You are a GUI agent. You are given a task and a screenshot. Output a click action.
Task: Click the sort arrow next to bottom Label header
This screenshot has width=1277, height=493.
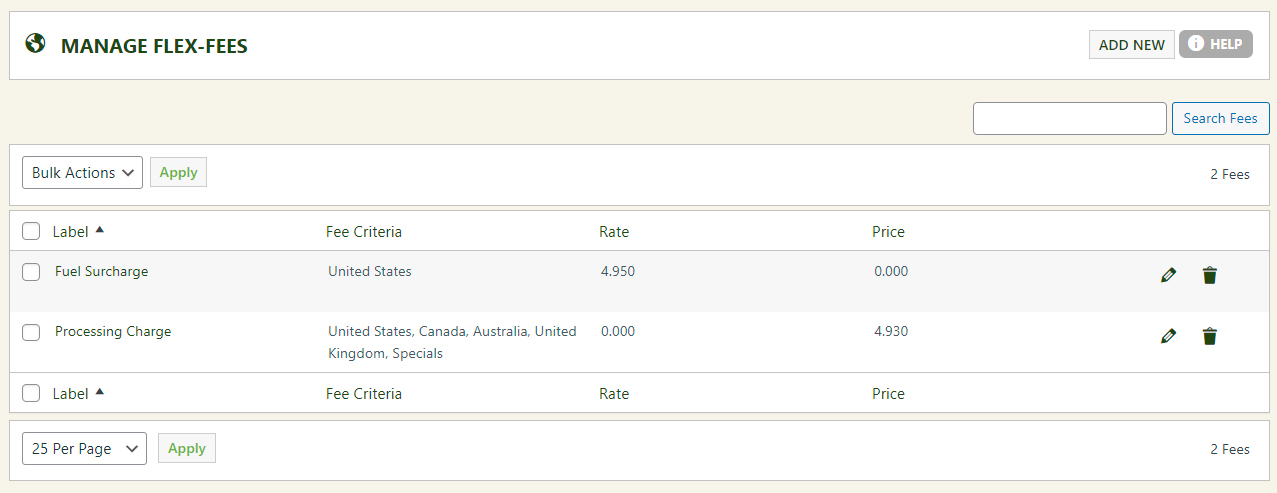(99, 392)
